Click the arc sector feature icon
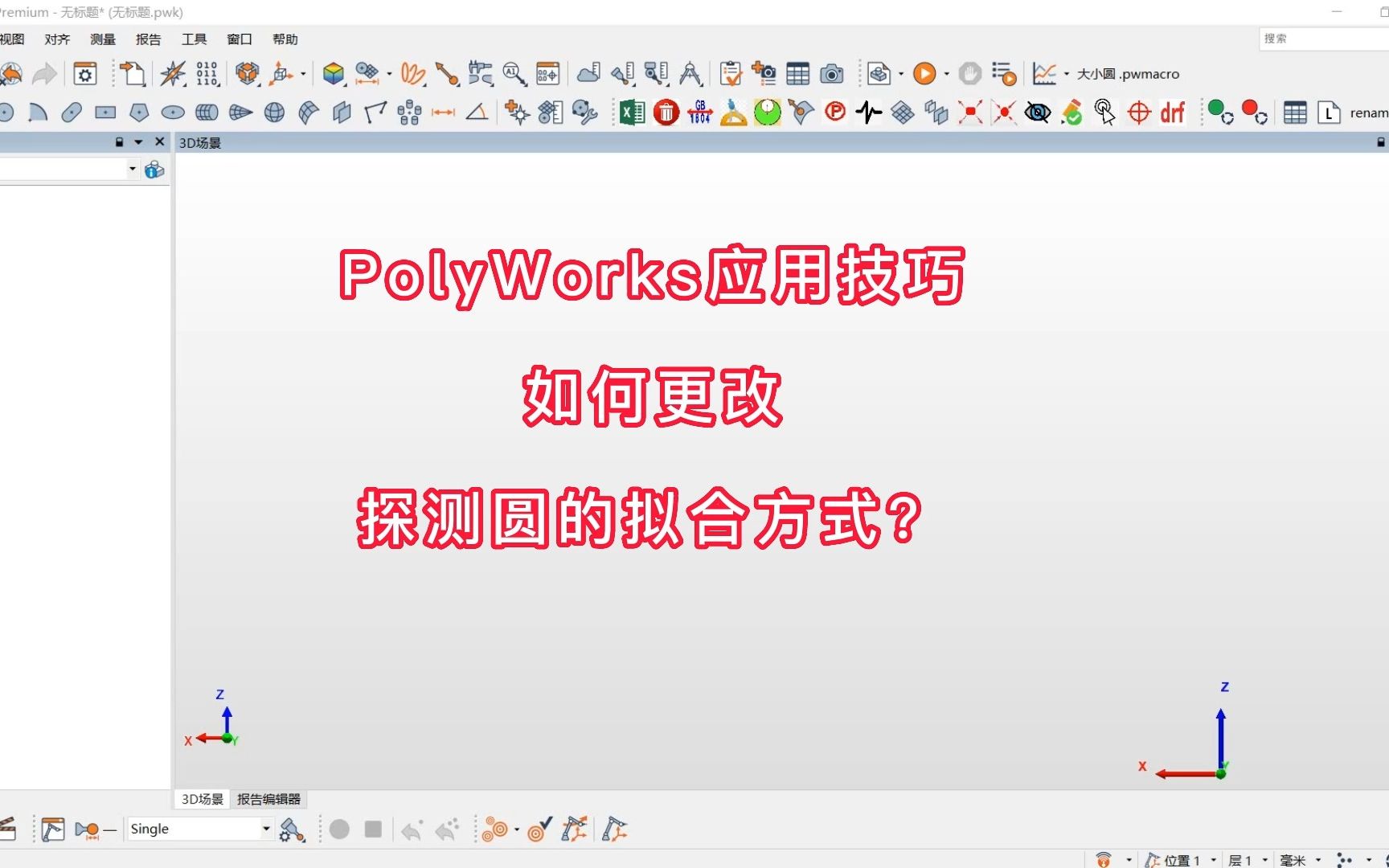Viewport: 1389px width, 868px height. point(38,113)
